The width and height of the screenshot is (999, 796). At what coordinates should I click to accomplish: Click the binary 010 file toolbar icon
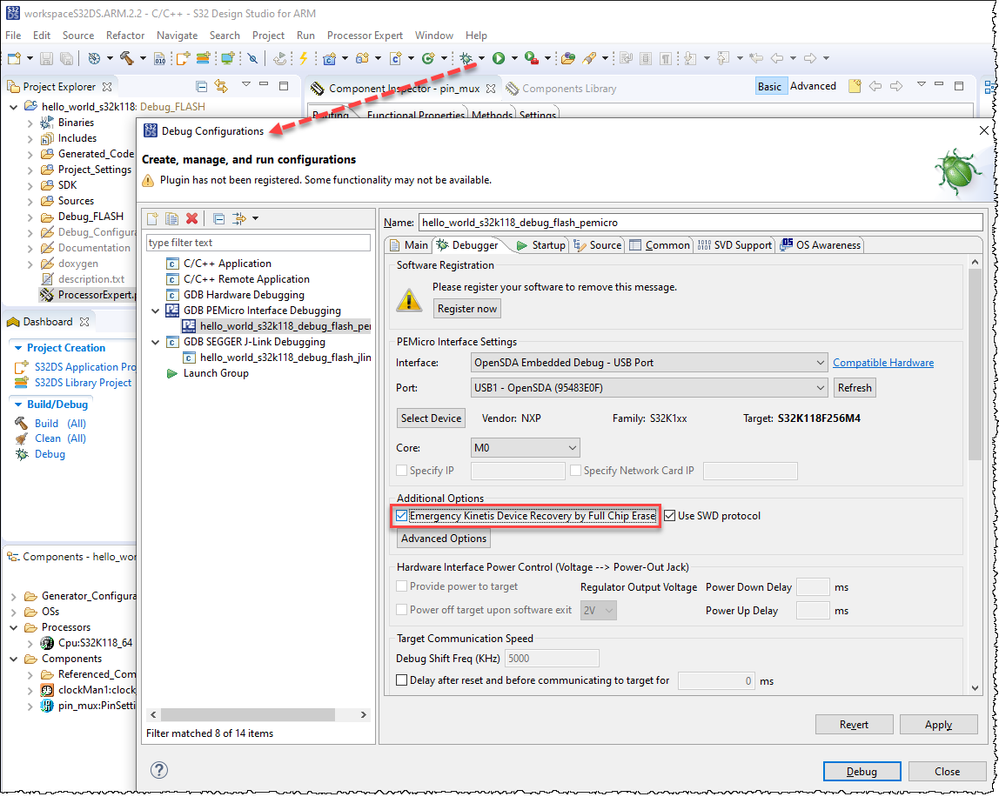160,59
